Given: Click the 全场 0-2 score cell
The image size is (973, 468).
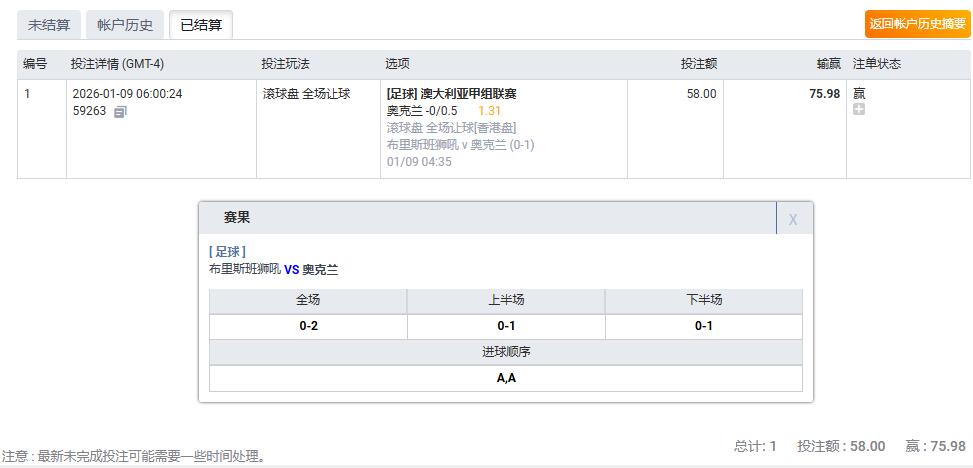Looking at the screenshot, I should pos(308,326).
